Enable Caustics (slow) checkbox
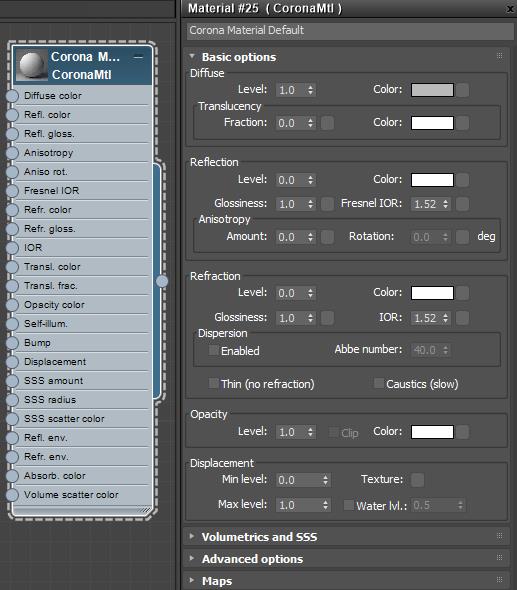The image size is (517, 590). (x=379, y=383)
